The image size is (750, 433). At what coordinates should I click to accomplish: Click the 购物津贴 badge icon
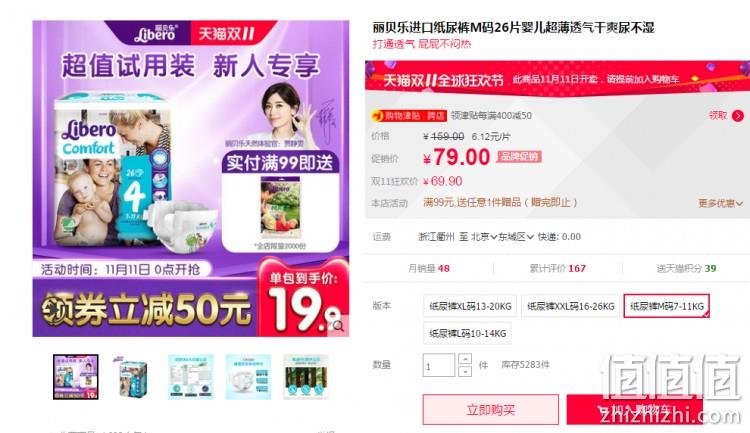(409, 115)
